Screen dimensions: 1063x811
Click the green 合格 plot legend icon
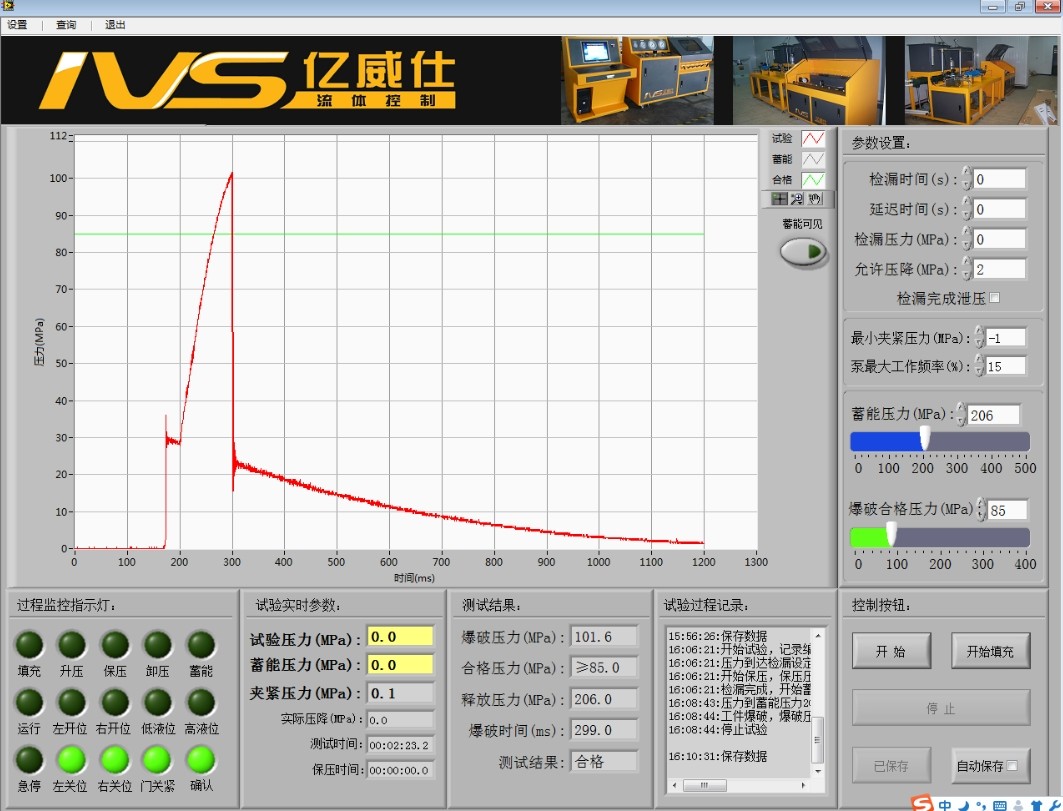[814, 180]
